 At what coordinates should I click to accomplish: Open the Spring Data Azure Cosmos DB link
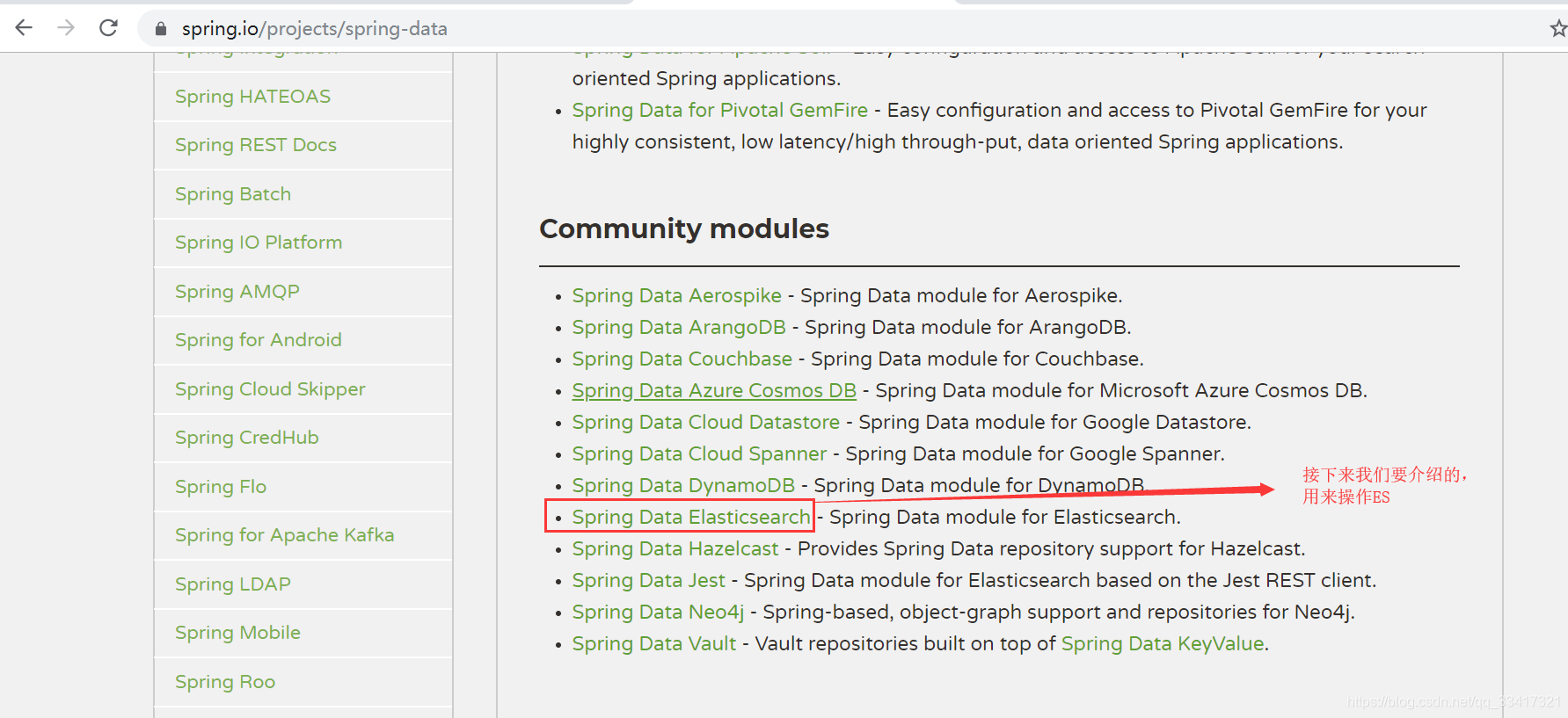714,390
